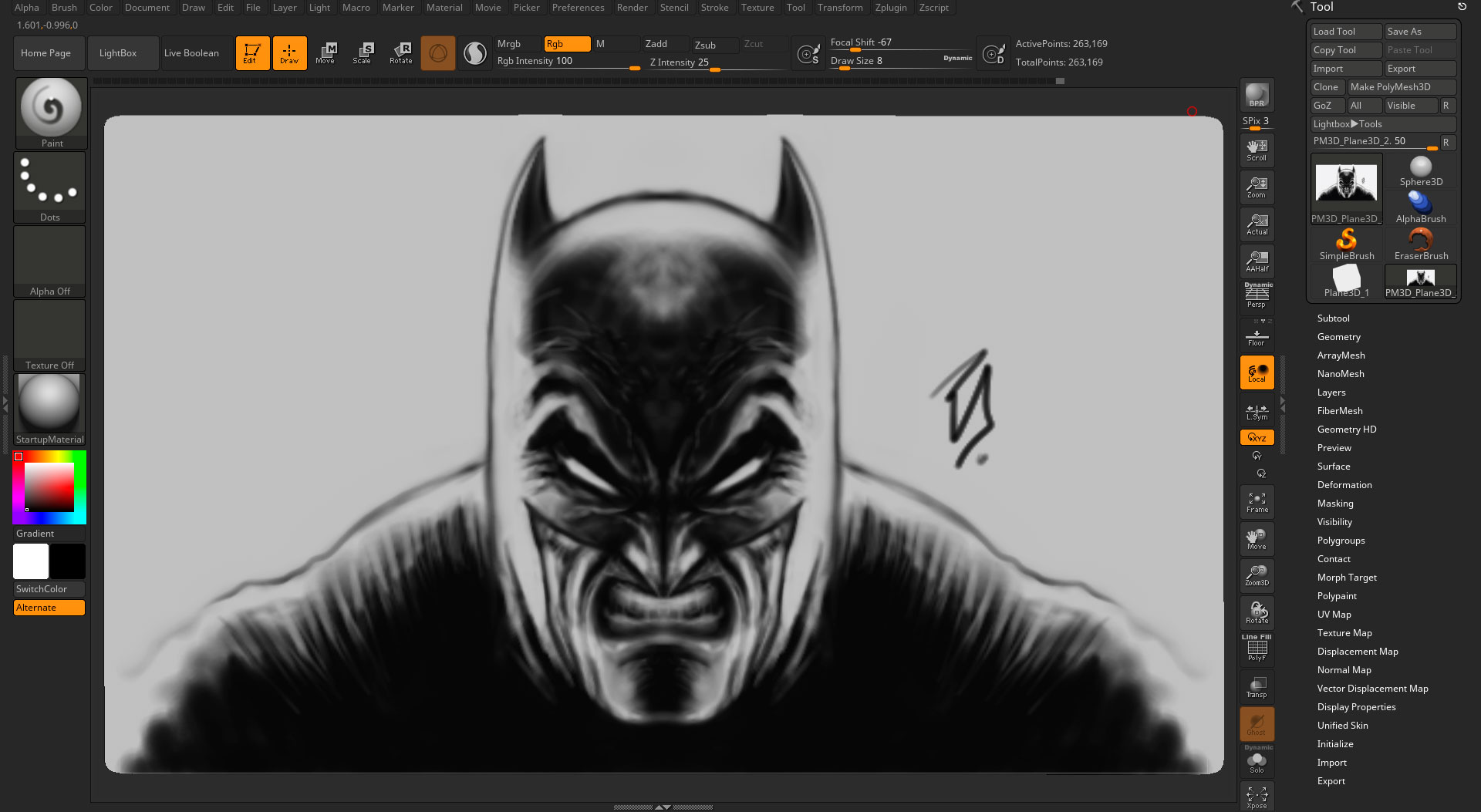
Task: Click the Home Page button
Action: [x=49, y=53]
